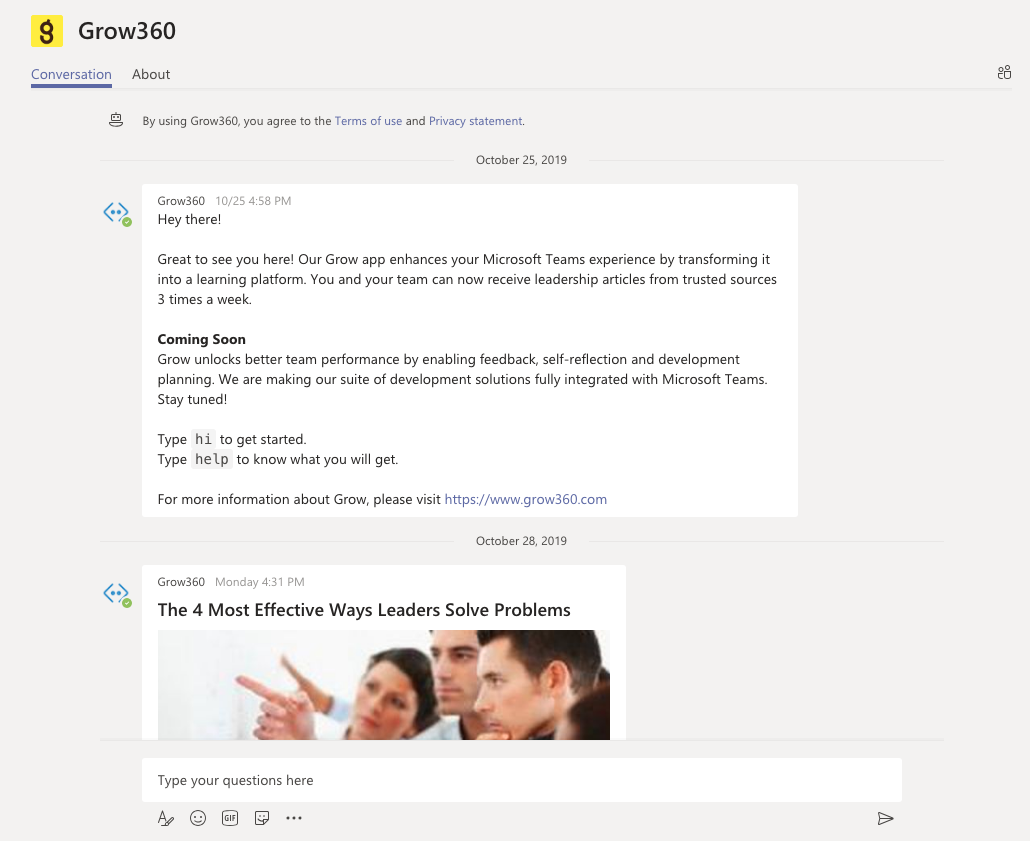Screen dimensions: 1030x841
Task: Visit the https://www.grow360.com link
Action: 526,499
